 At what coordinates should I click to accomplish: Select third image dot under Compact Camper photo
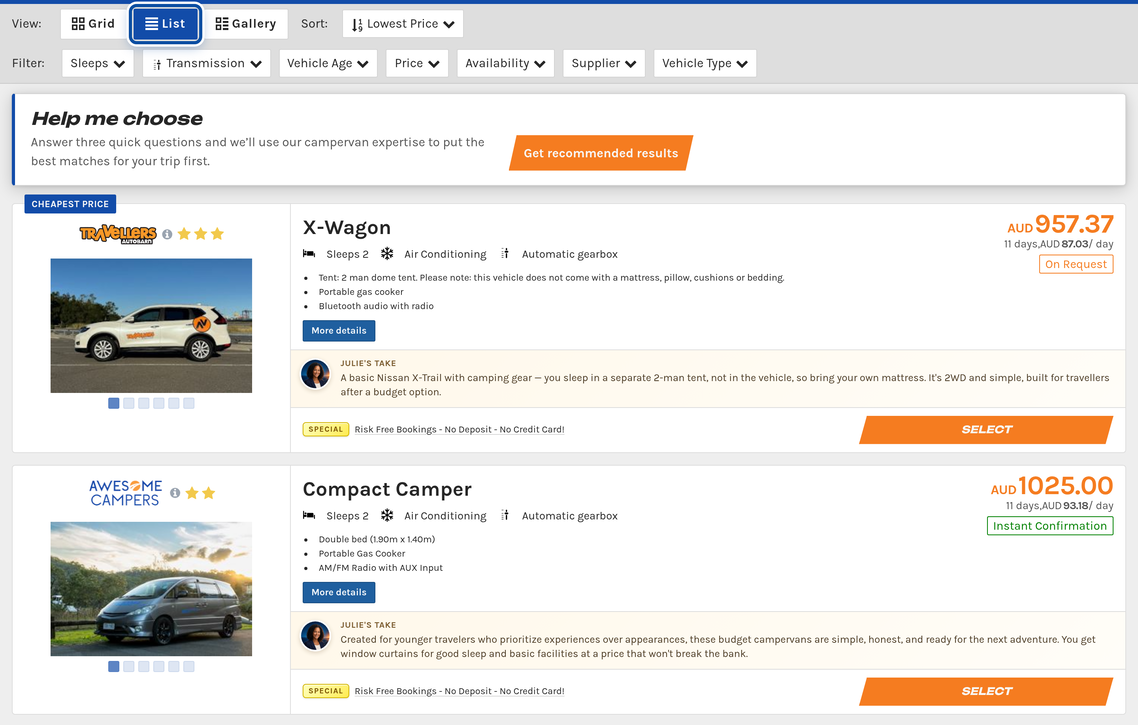pos(144,666)
